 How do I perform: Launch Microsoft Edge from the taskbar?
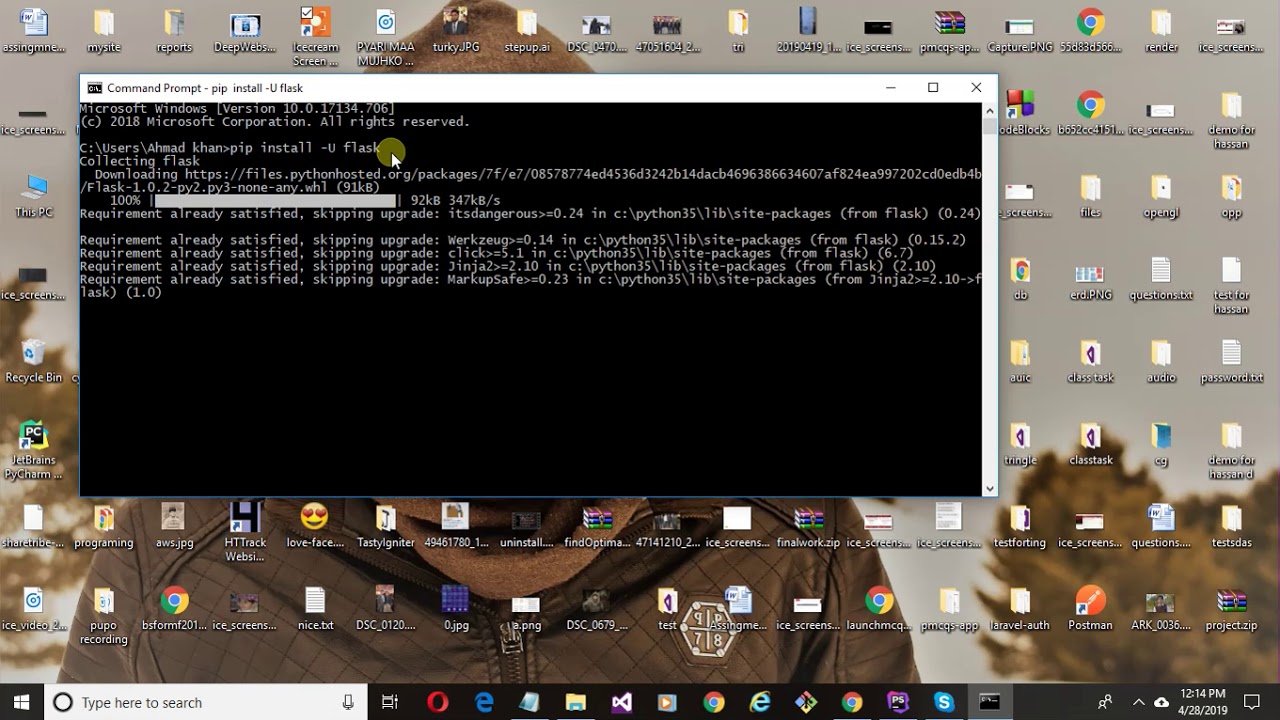(x=484, y=702)
